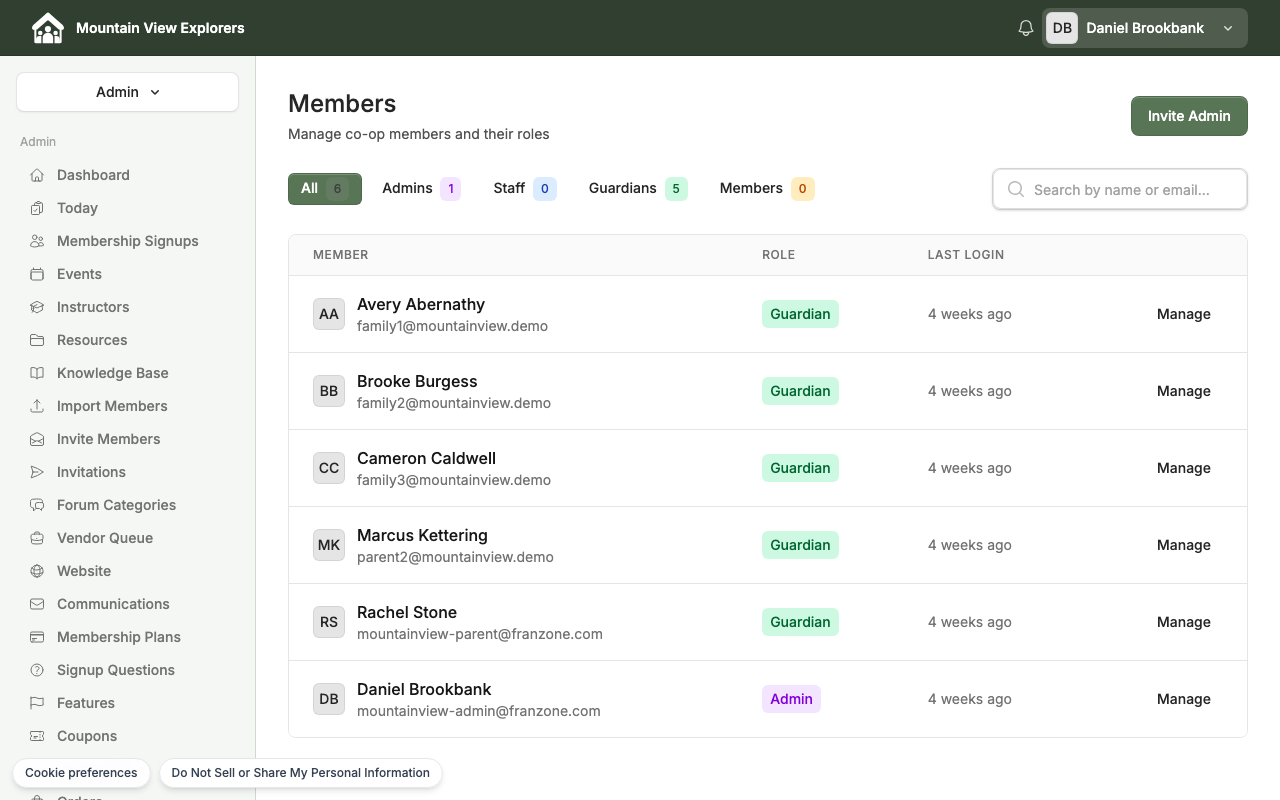The image size is (1280, 800).
Task: Click the Mountain View Explorers title text
Action: tap(160, 28)
